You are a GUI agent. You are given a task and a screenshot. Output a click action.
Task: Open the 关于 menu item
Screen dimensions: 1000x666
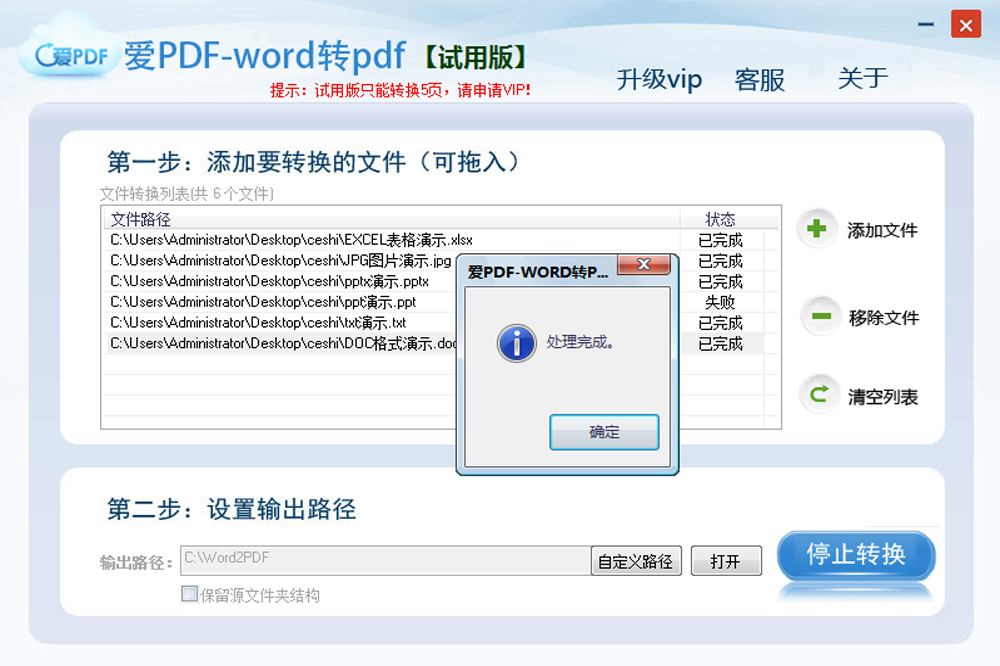(862, 78)
